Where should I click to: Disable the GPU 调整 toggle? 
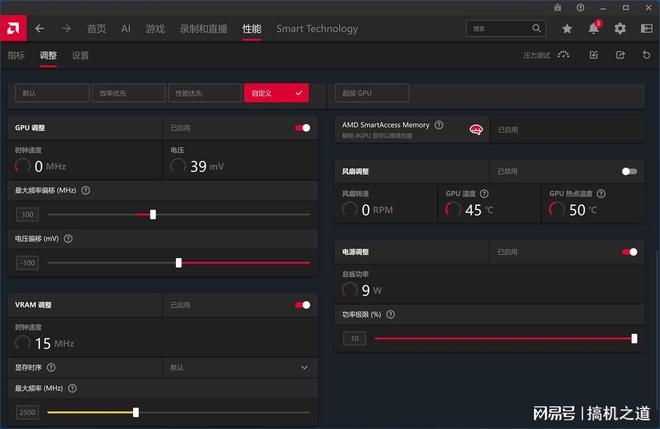[x=303, y=128]
